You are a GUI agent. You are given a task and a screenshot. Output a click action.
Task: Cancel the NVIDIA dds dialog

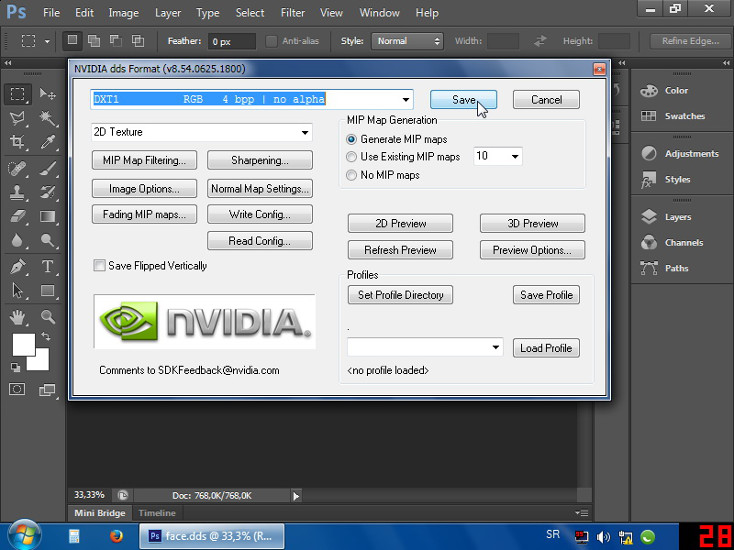(546, 100)
